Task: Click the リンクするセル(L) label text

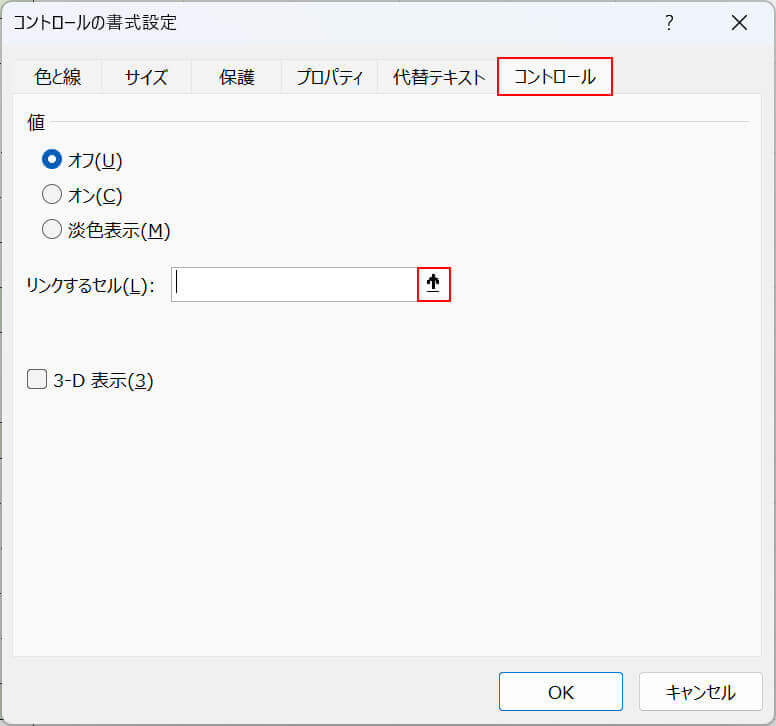Action: click(x=90, y=285)
